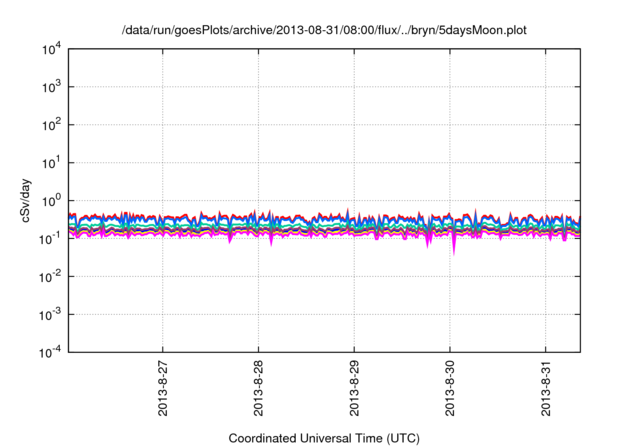
Task: Click the cSv/day y-axis label
Action: 26,200
